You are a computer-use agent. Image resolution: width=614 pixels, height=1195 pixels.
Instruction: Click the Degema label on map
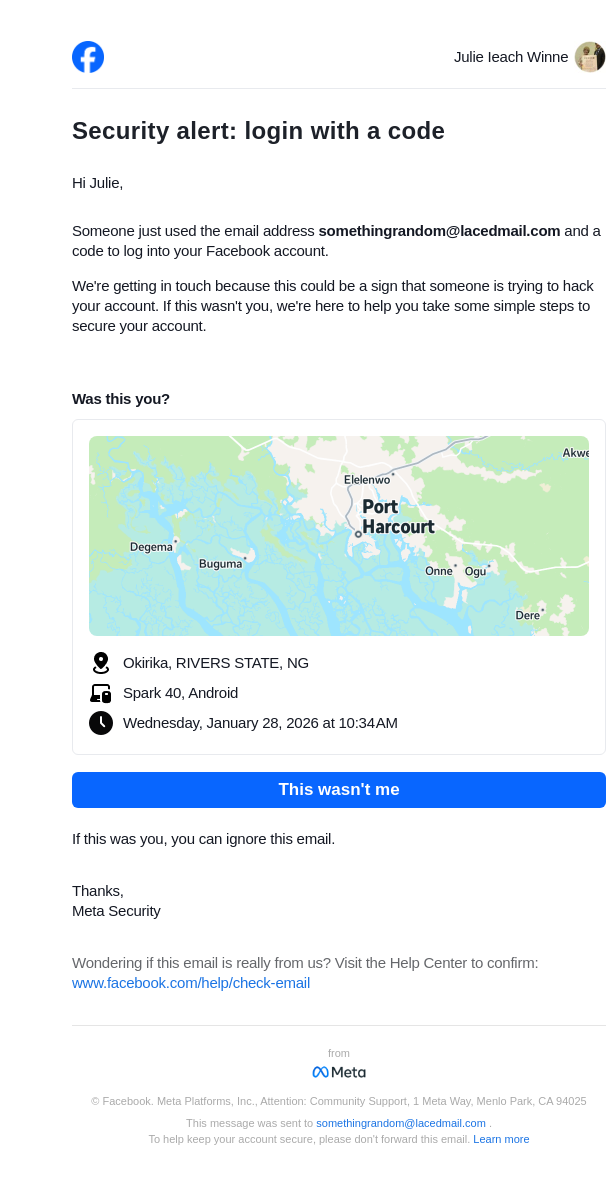click(x=151, y=547)
